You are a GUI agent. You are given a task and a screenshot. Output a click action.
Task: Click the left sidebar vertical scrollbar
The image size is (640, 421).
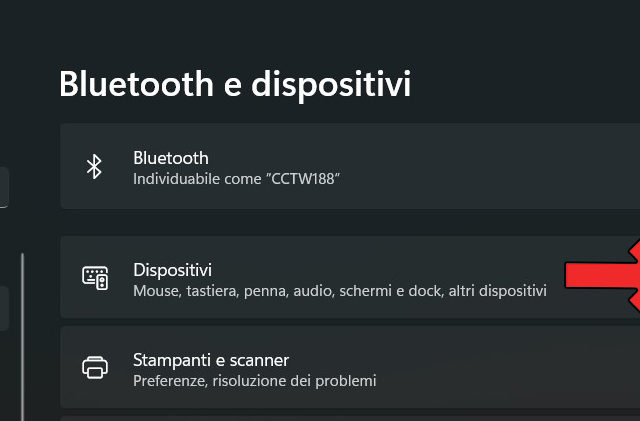(x=23, y=330)
